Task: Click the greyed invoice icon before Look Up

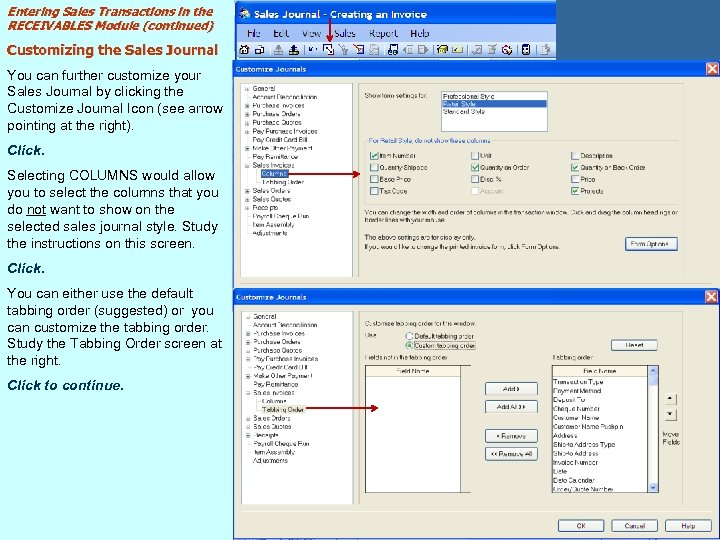Action: click(x=374, y=50)
